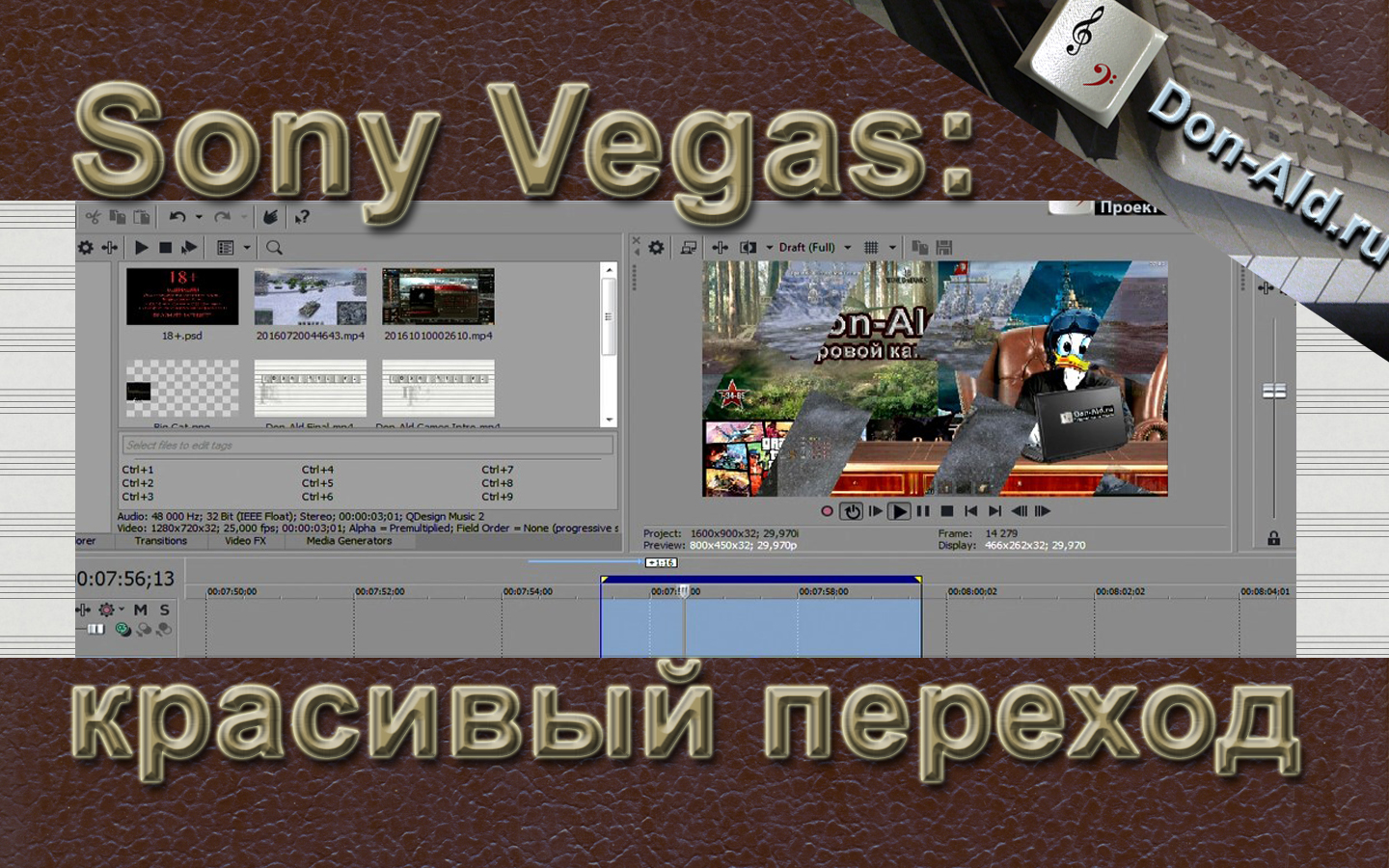
Task: Click the Play button in Video Preview
Action: 899,511
